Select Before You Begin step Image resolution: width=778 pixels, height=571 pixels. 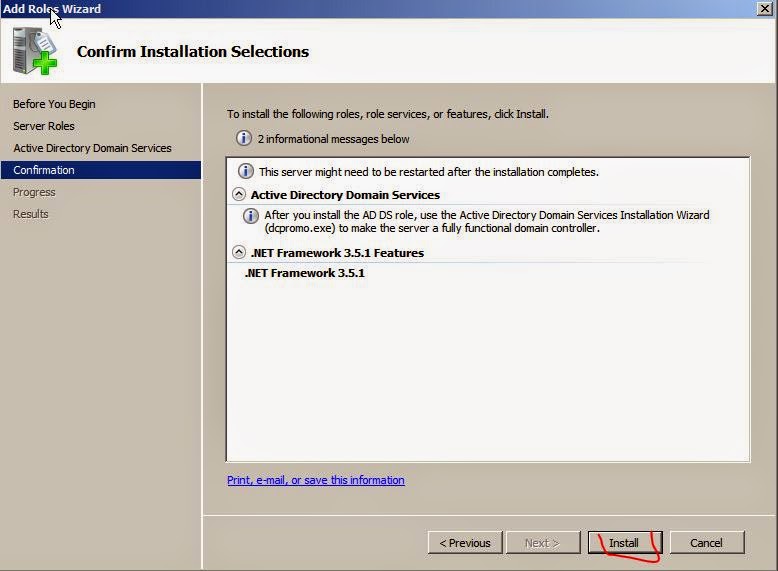coord(54,104)
